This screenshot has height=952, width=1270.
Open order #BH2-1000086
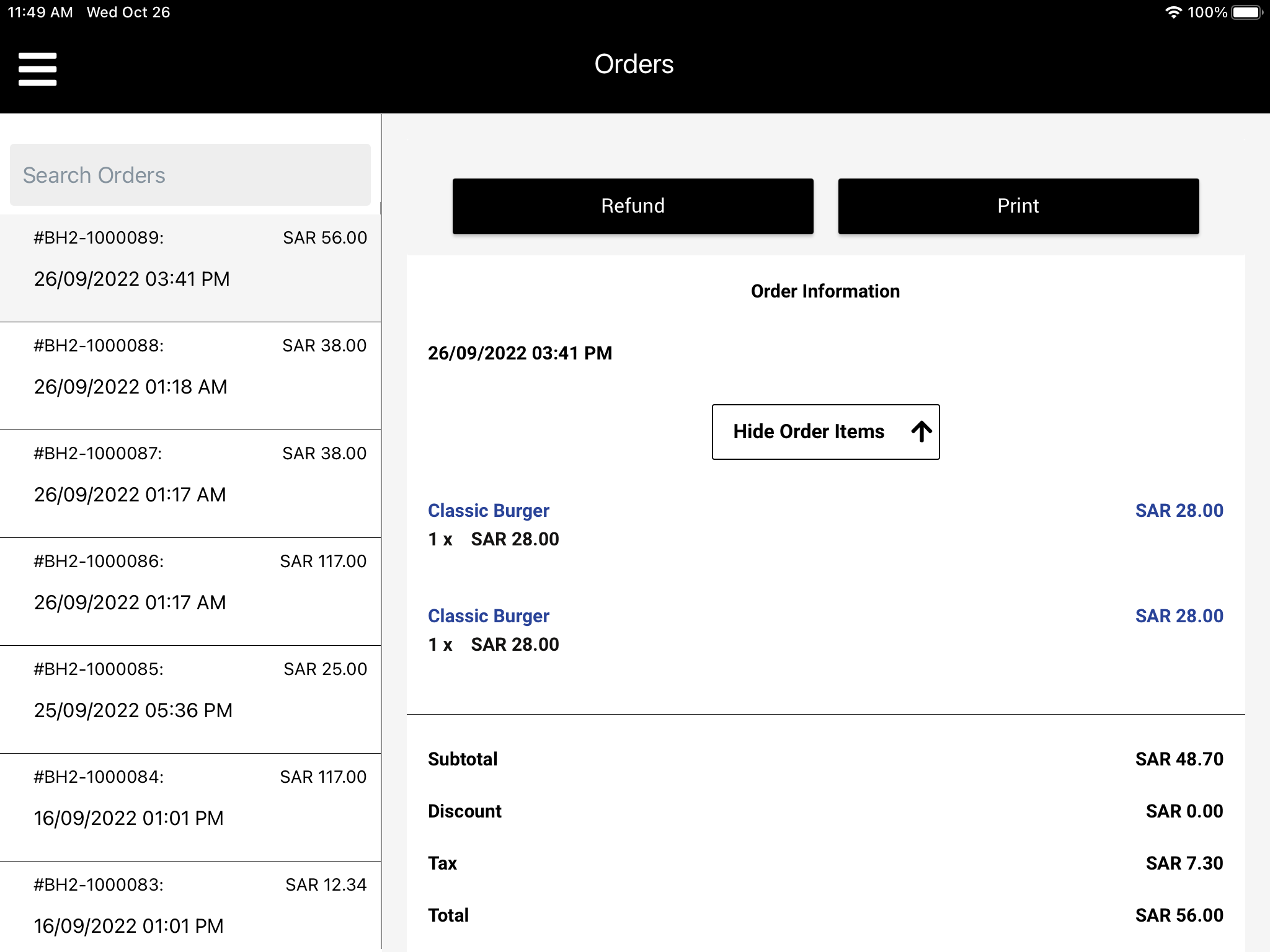pos(190,591)
